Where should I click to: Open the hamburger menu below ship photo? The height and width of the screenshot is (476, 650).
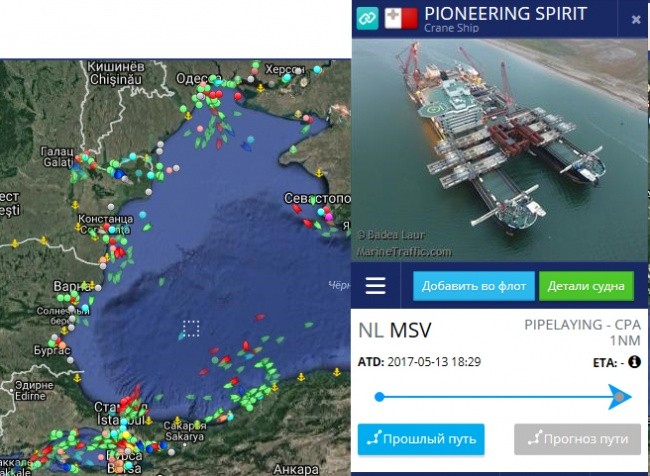(376, 286)
